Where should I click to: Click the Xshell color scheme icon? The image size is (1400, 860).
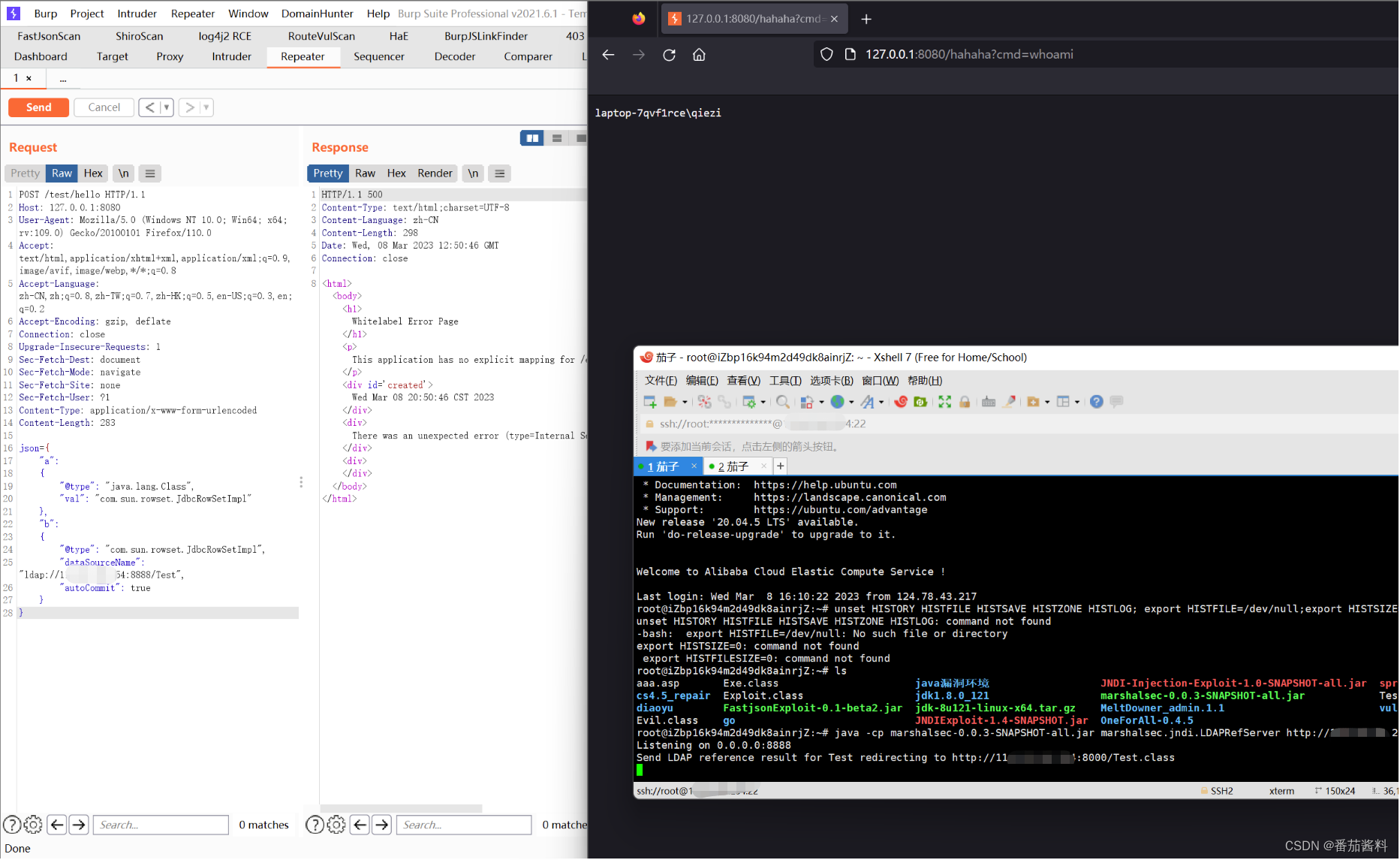[x=807, y=402]
